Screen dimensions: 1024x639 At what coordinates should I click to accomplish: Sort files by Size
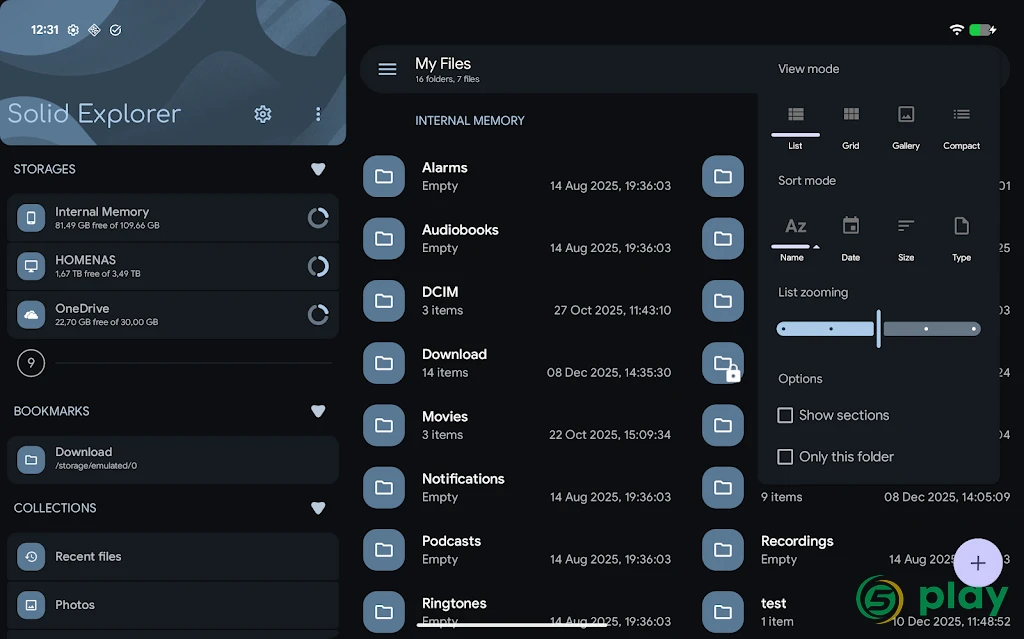(906, 239)
